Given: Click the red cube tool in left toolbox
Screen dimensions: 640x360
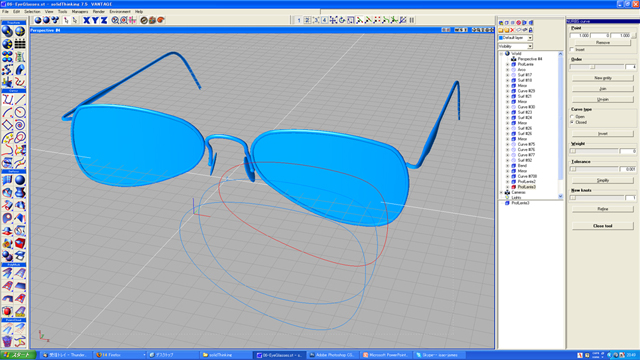Looking at the screenshot, I should point(20,244).
